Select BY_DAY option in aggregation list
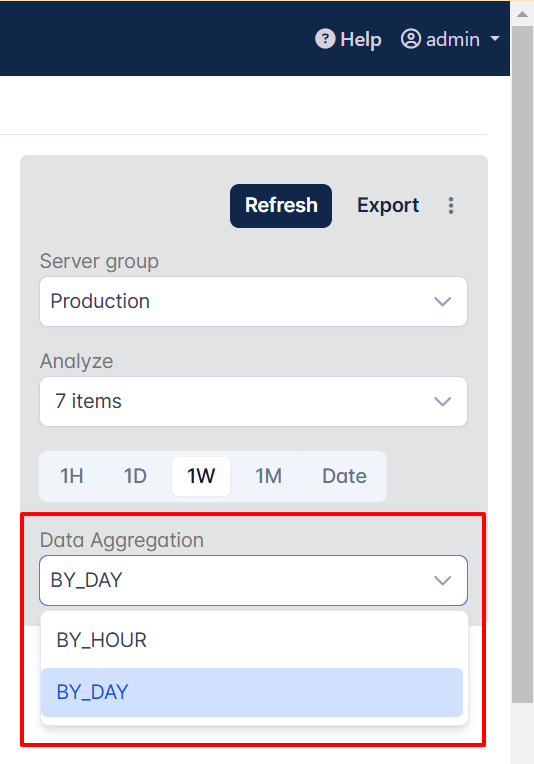534x764 pixels. tap(252, 692)
